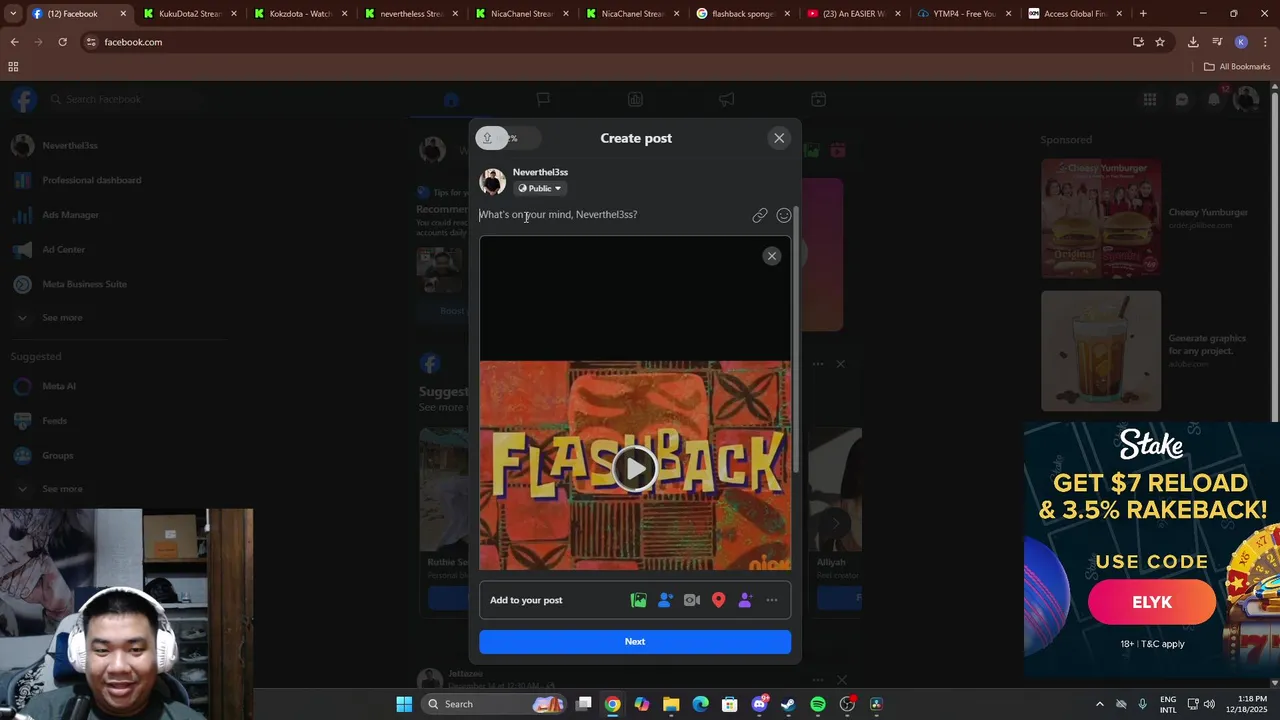This screenshot has height=720, width=1280.
Task: Click the Tag people icon in Add to your post
Action: click(665, 600)
